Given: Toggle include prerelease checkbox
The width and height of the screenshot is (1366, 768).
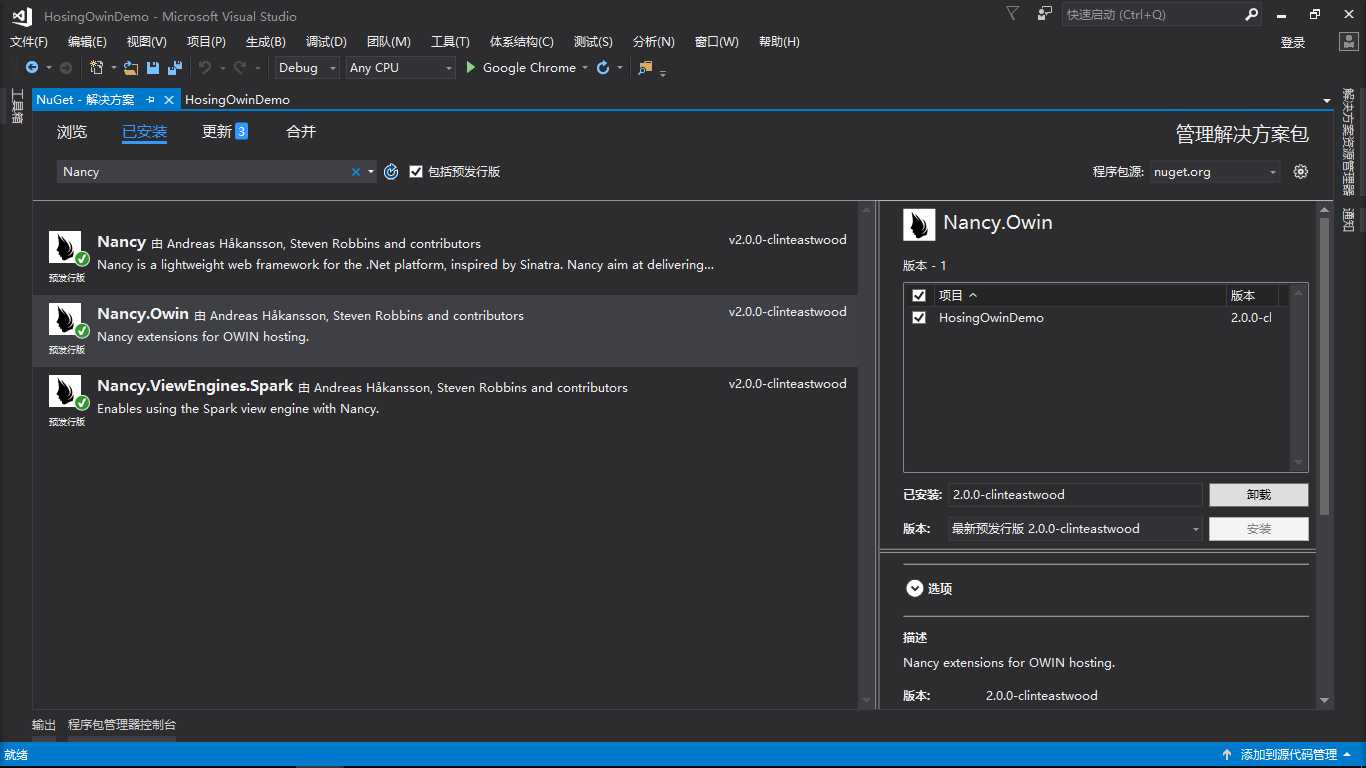Looking at the screenshot, I should click(416, 171).
